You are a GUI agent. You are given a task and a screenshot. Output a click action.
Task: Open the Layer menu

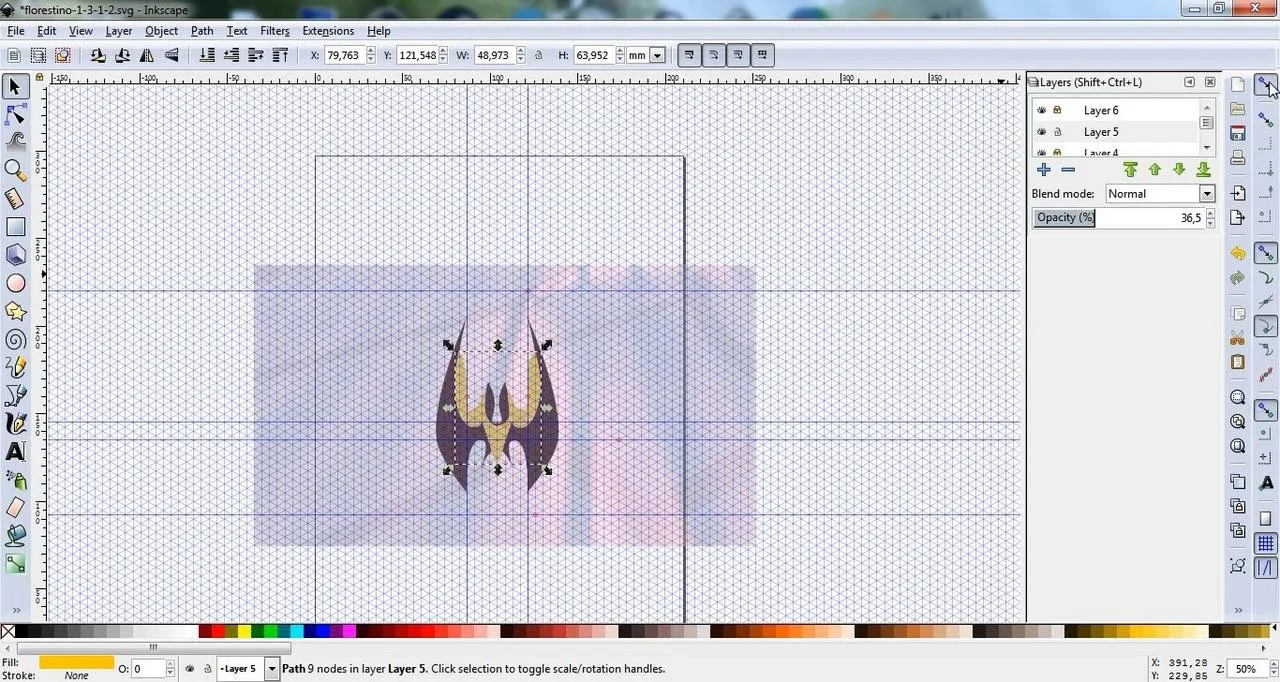tap(119, 31)
